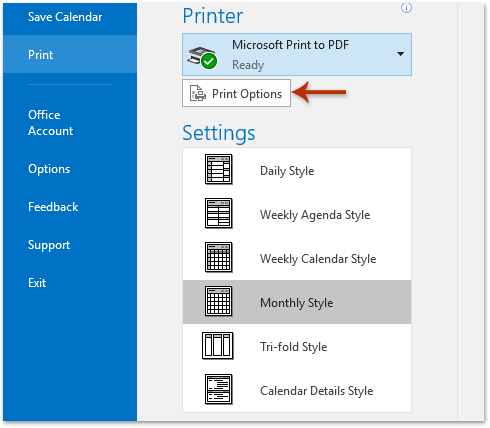The height and width of the screenshot is (428, 490).
Task: Exit Outlook from the sidebar
Action: pyautogui.click(x=37, y=283)
